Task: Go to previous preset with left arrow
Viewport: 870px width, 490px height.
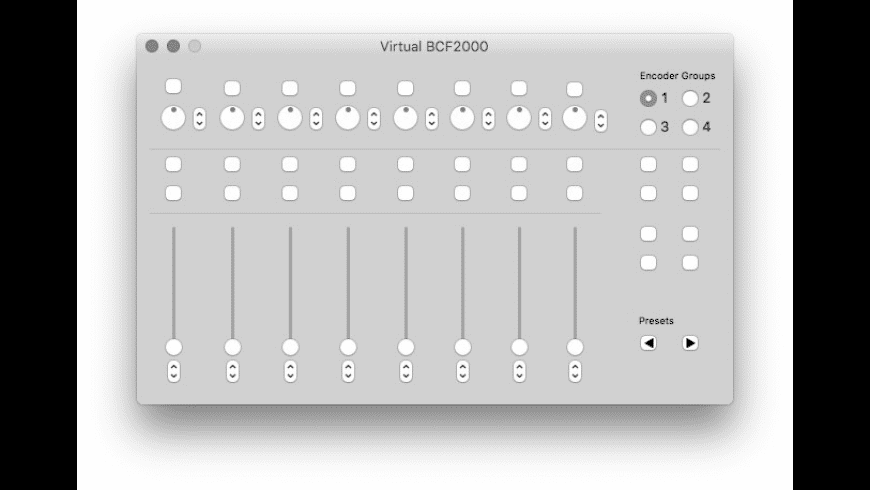Action: (x=648, y=343)
